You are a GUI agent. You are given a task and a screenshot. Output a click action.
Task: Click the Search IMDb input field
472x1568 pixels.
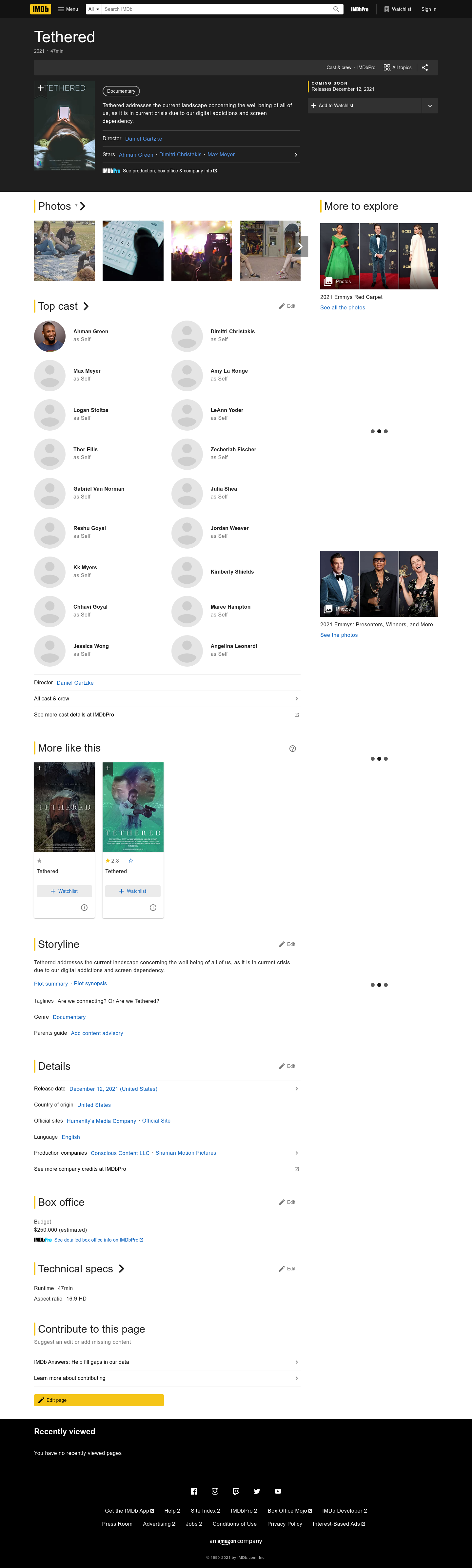[x=216, y=9]
